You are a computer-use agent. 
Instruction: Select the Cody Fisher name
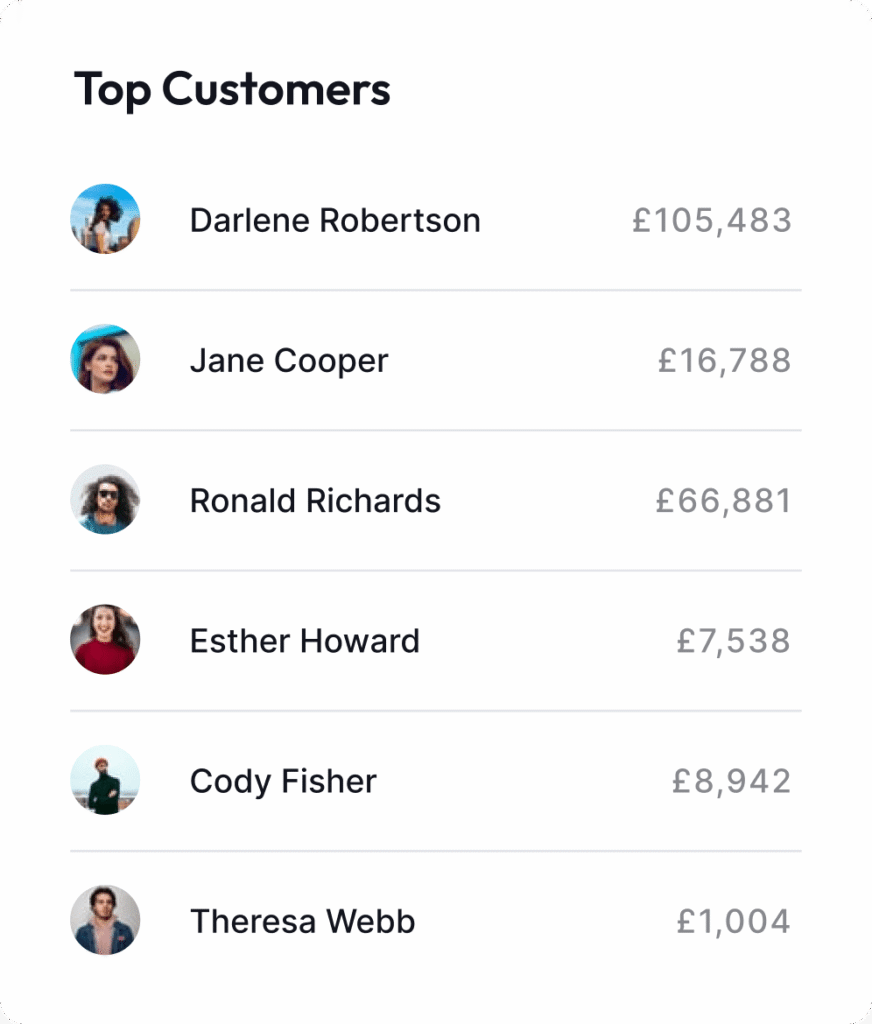[x=283, y=781]
